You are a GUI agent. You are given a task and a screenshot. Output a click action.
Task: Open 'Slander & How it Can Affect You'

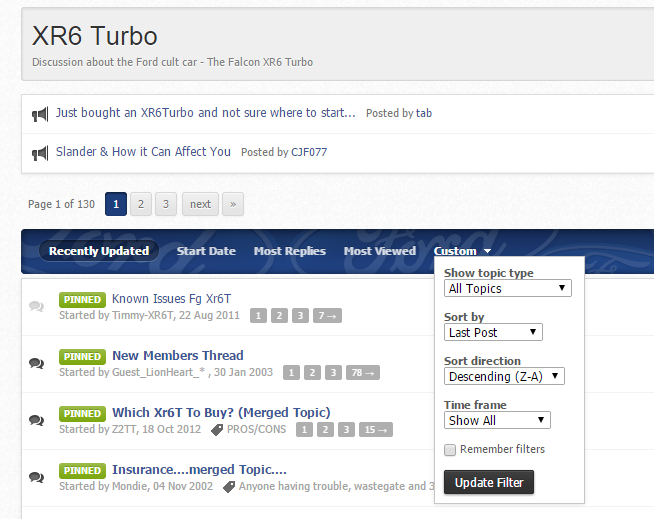143,151
